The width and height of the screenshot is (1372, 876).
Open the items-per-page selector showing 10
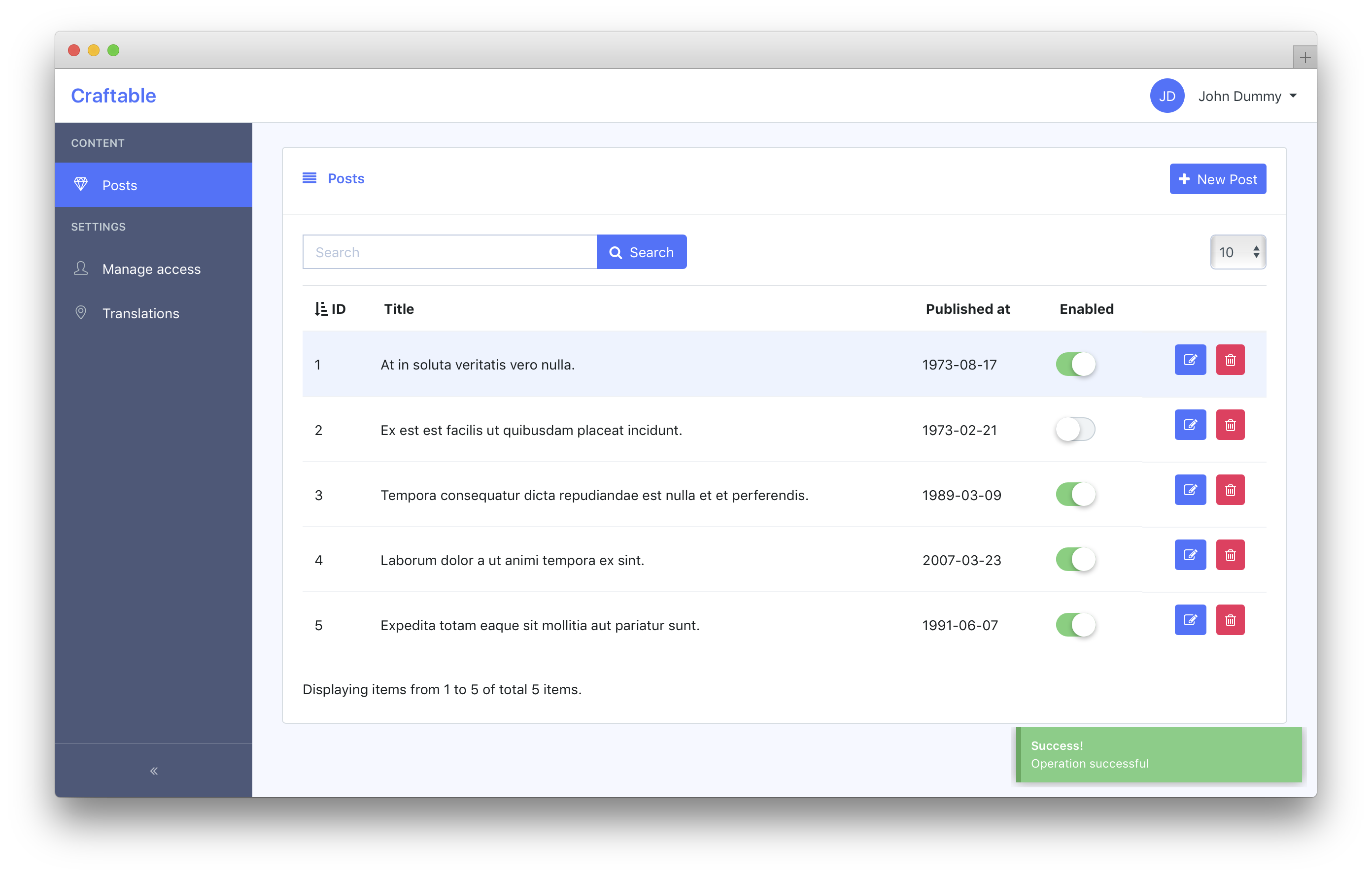[1237, 252]
